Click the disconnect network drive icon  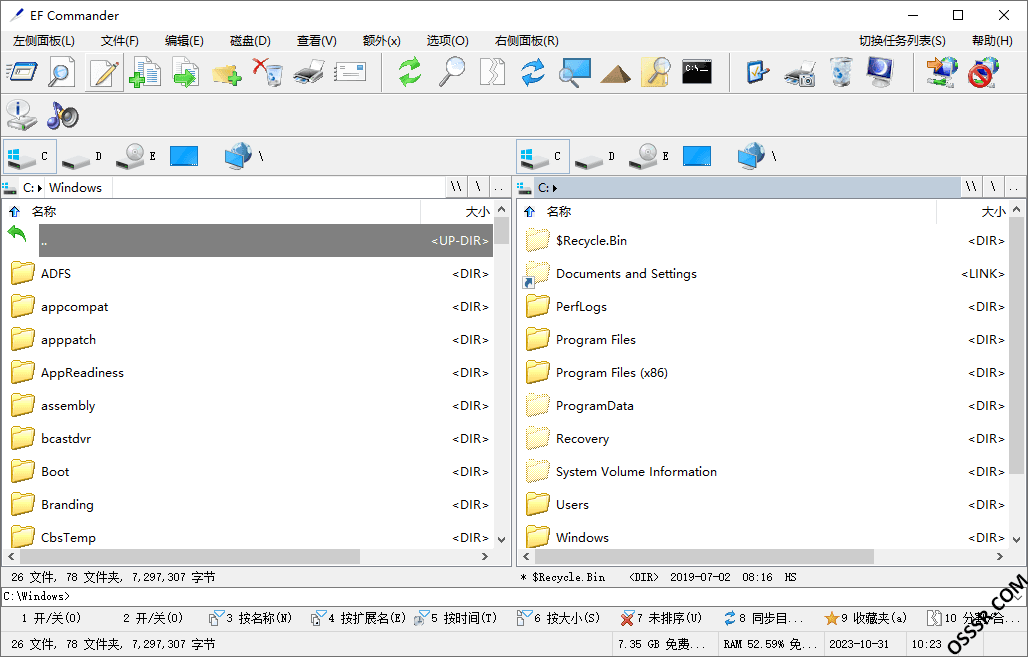[983, 72]
